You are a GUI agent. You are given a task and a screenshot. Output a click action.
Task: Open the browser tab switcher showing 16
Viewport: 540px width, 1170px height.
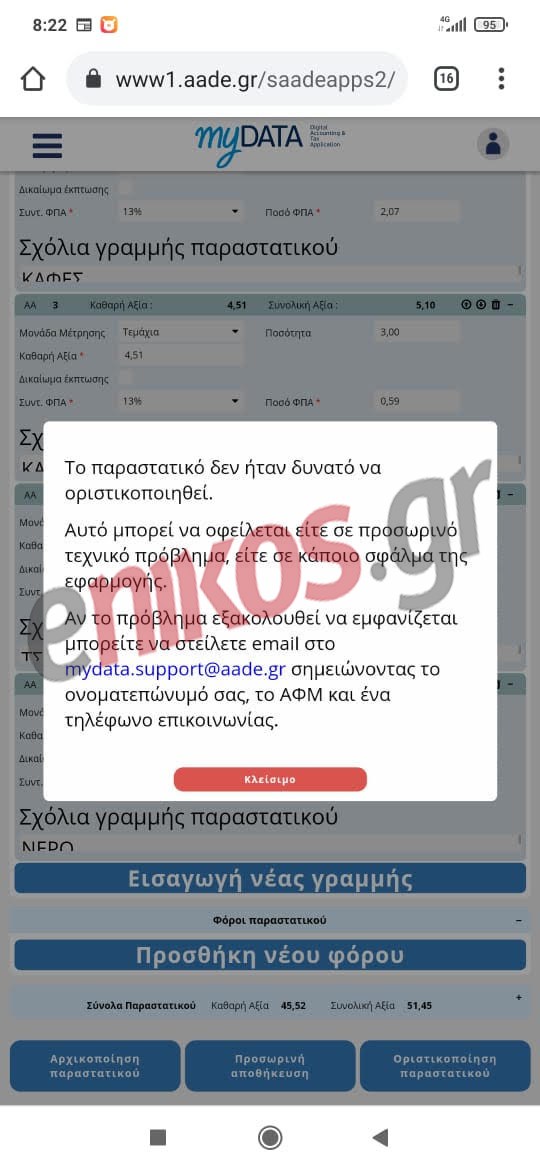pos(446,78)
